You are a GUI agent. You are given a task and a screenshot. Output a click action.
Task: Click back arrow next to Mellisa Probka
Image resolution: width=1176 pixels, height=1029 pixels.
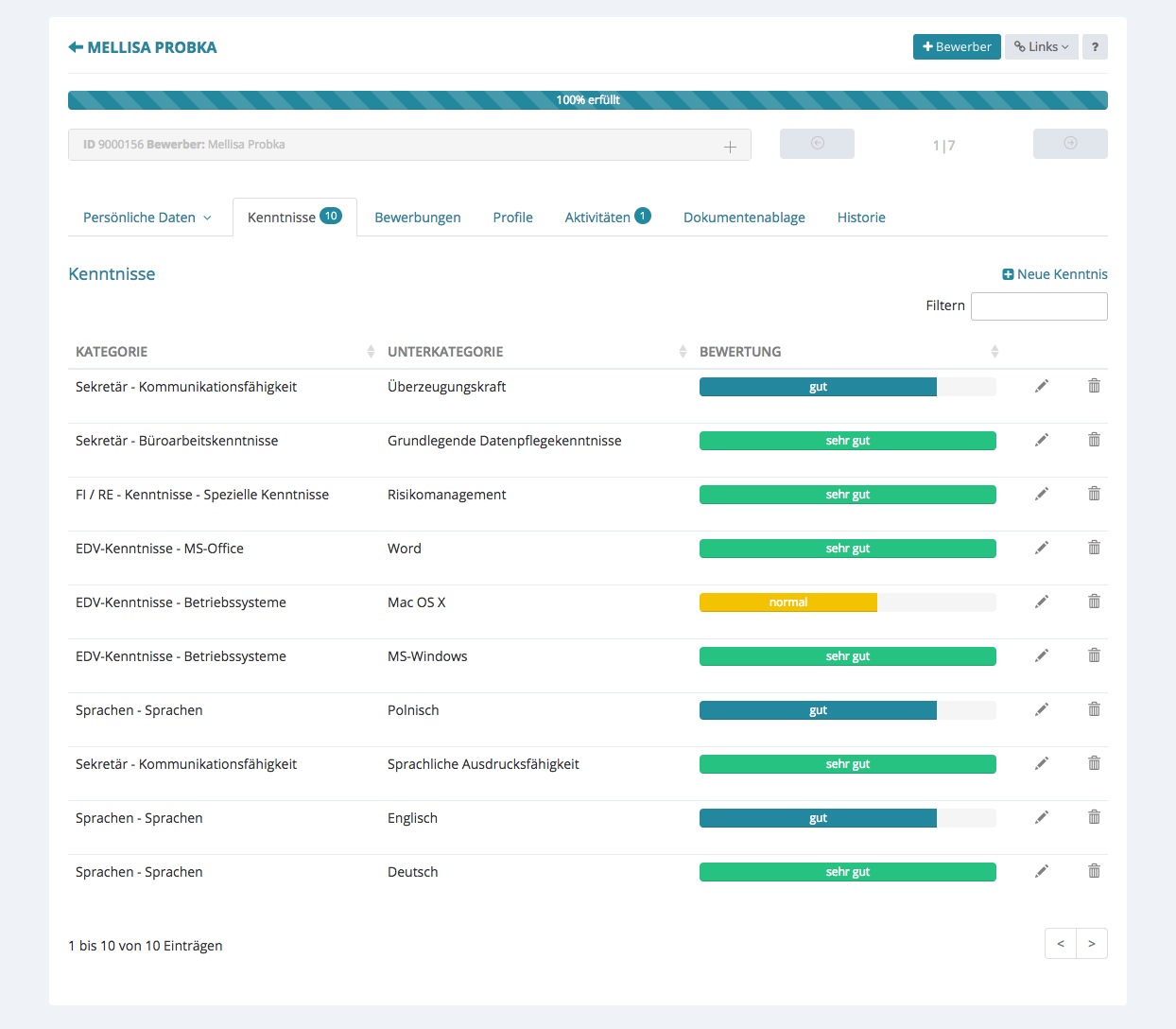pos(76,47)
